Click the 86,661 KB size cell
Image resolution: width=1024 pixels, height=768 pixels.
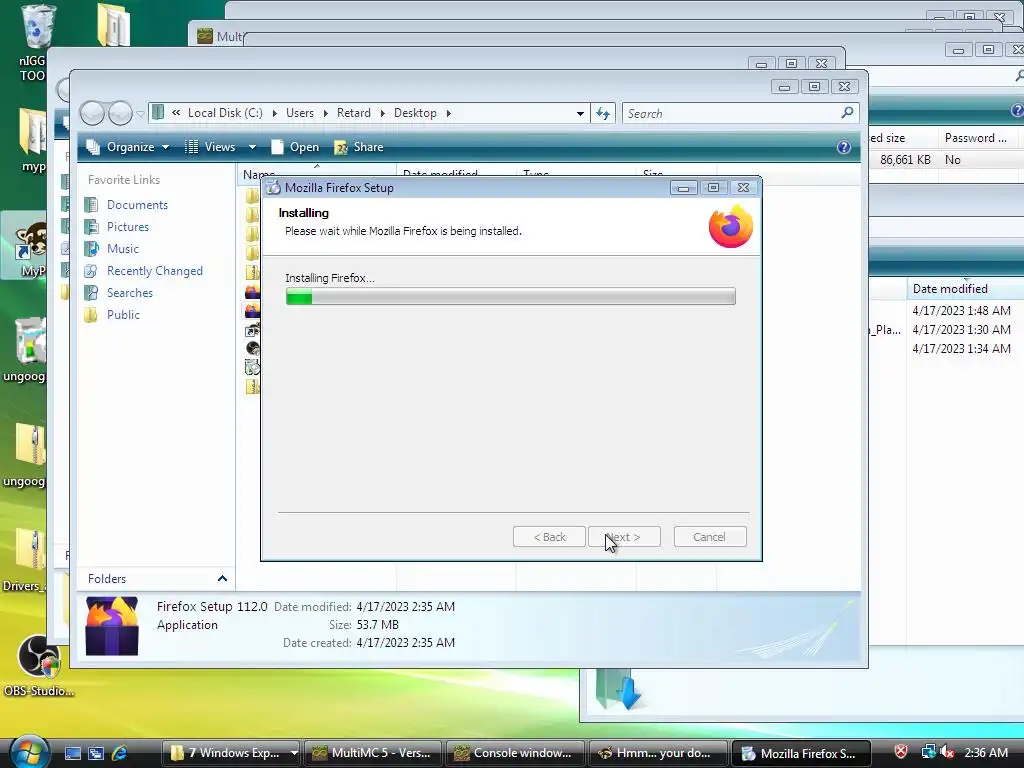click(x=904, y=159)
